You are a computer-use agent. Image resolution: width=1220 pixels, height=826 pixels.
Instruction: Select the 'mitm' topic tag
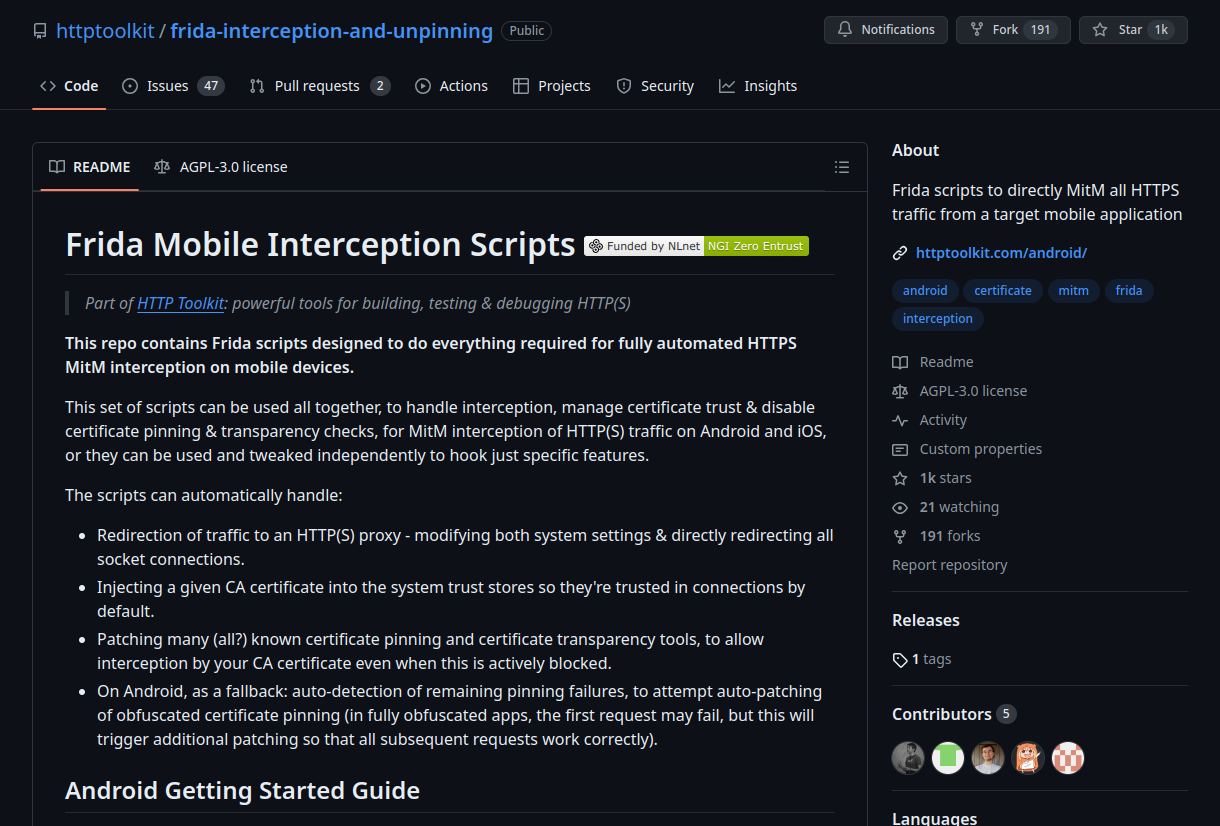(x=1073, y=291)
